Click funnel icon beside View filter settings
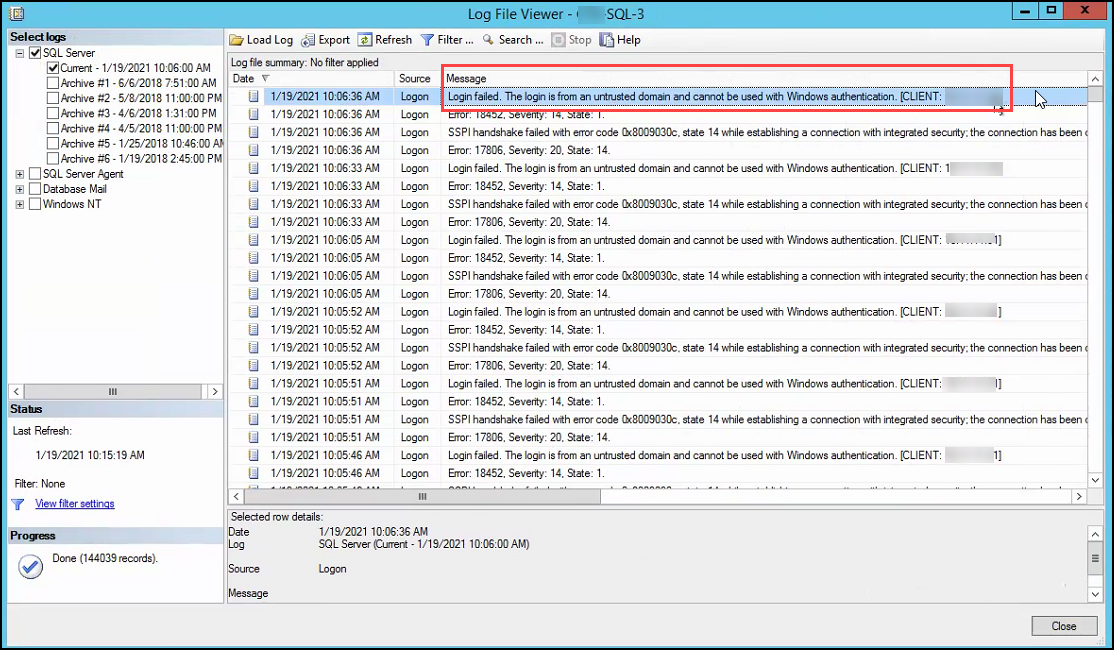The image size is (1114, 650). click(x=18, y=504)
